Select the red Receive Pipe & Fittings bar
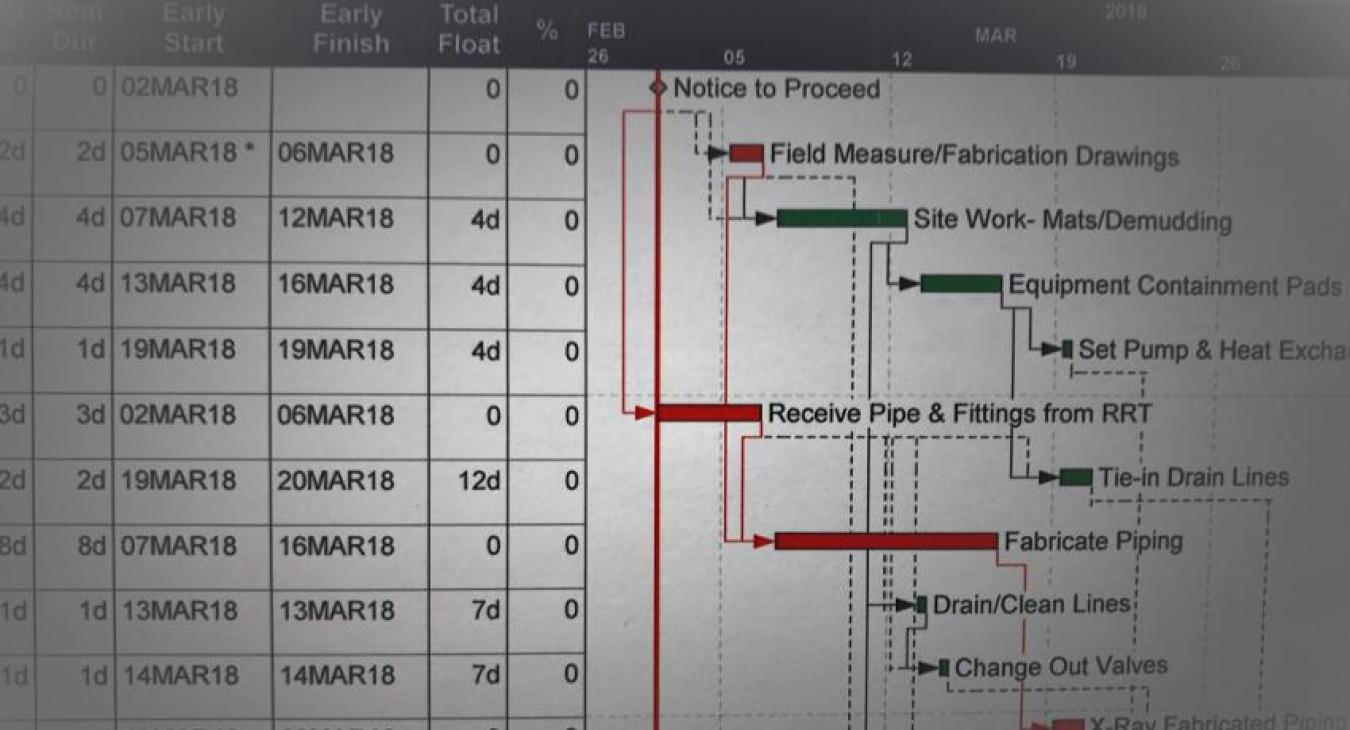 click(x=709, y=413)
